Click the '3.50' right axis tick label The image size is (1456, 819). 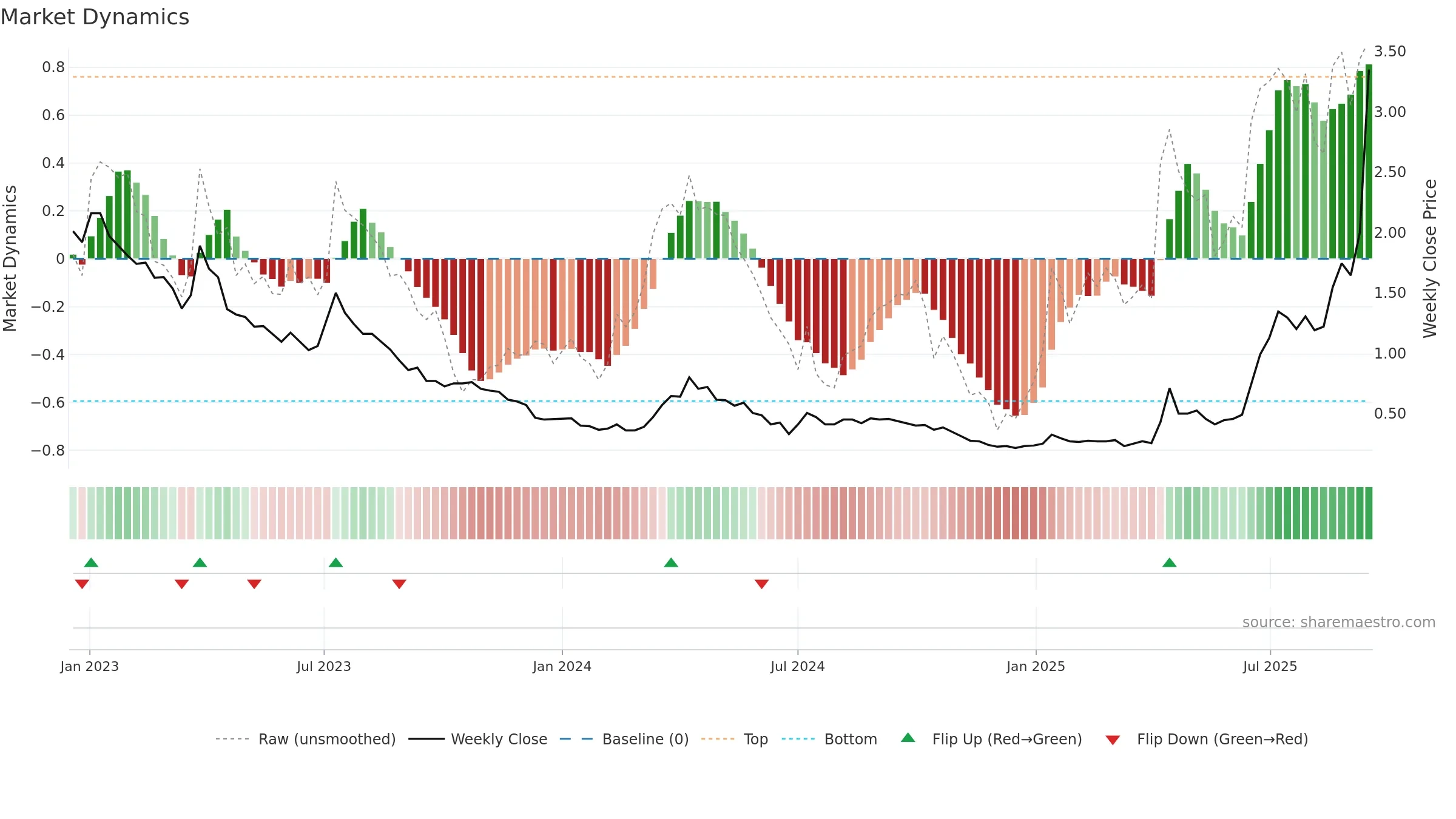(1390, 52)
